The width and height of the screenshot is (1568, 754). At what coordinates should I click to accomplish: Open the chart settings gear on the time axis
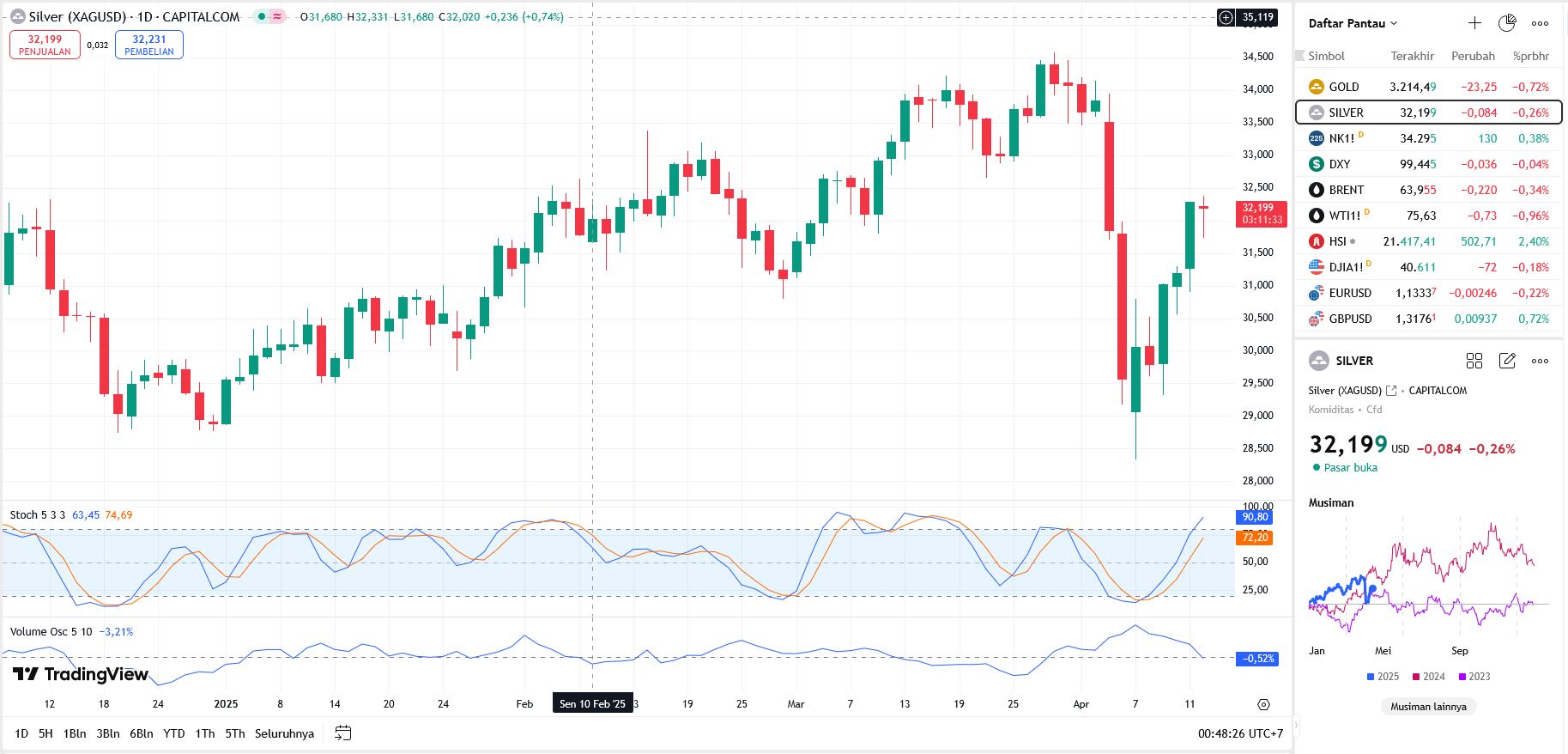pyautogui.click(x=1263, y=704)
